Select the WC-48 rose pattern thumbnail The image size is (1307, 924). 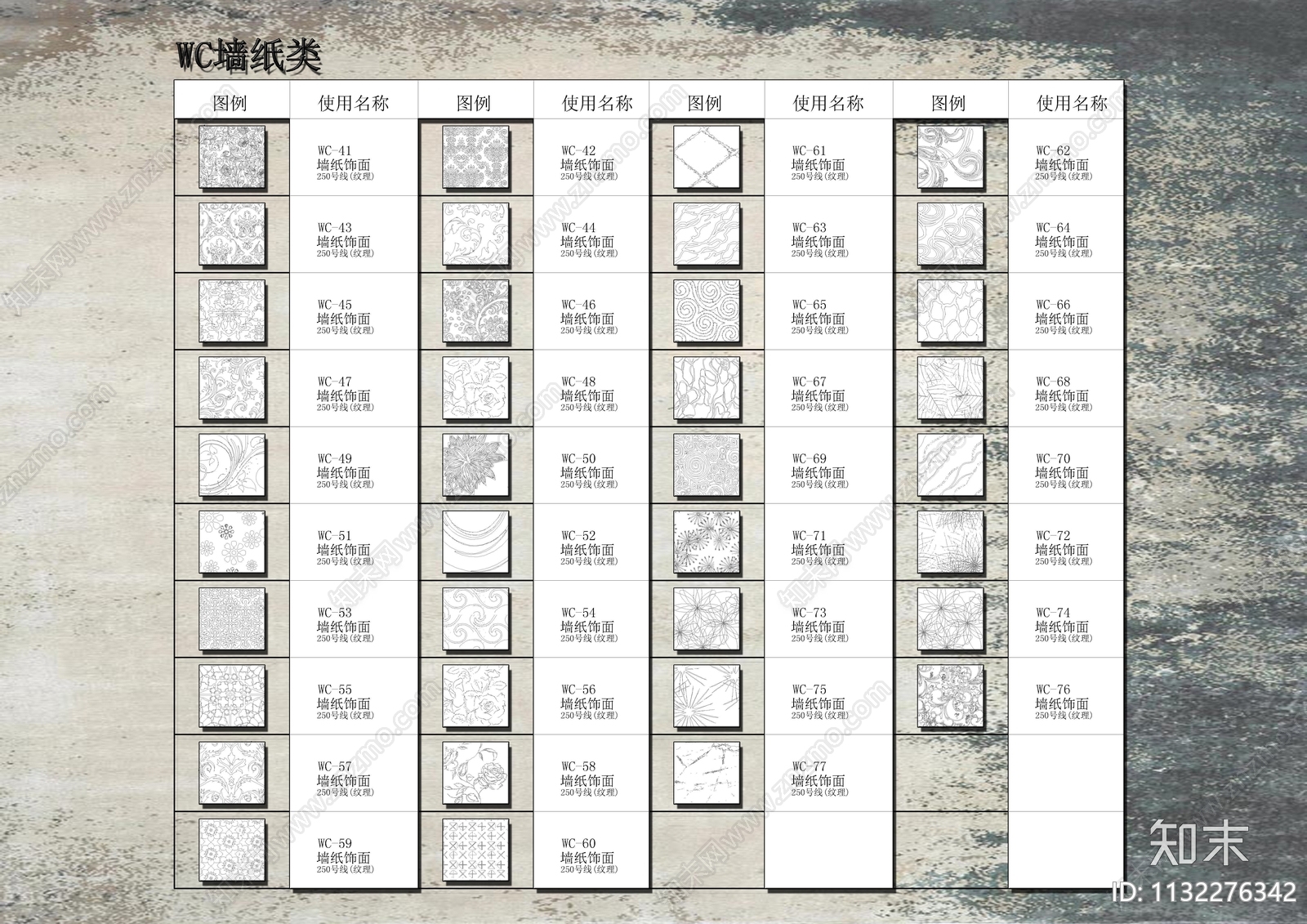pos(475,388)
